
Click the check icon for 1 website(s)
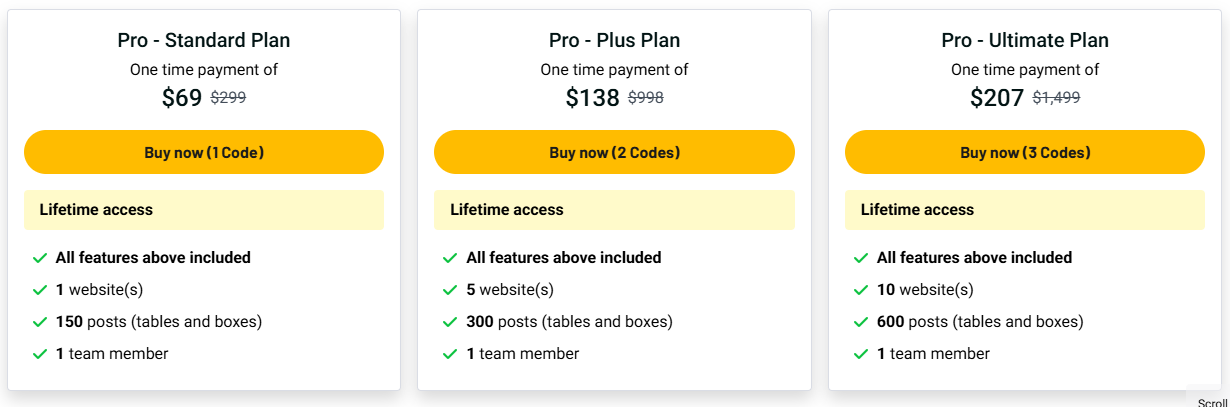click(40, 290)
